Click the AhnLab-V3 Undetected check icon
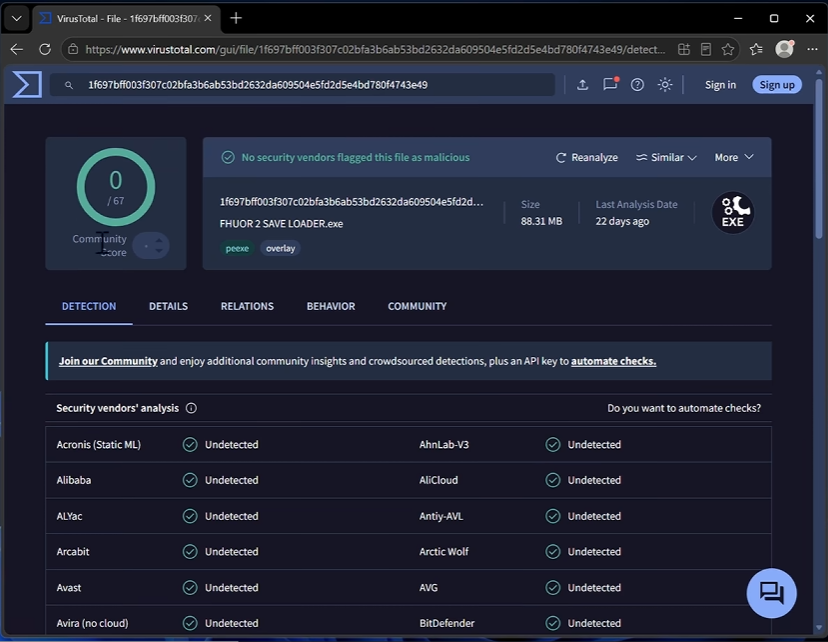Screen dimensions: 828x642 tap(553, 445)
